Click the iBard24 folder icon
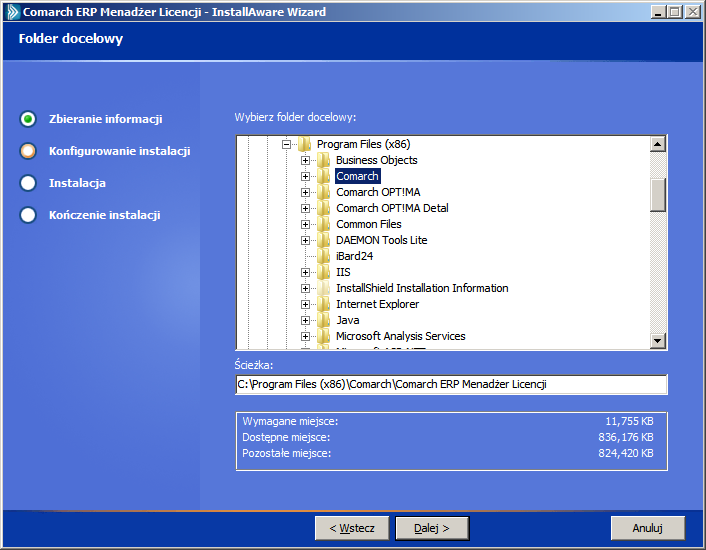This screenshot has height=550, width=706. click(323, 256)
